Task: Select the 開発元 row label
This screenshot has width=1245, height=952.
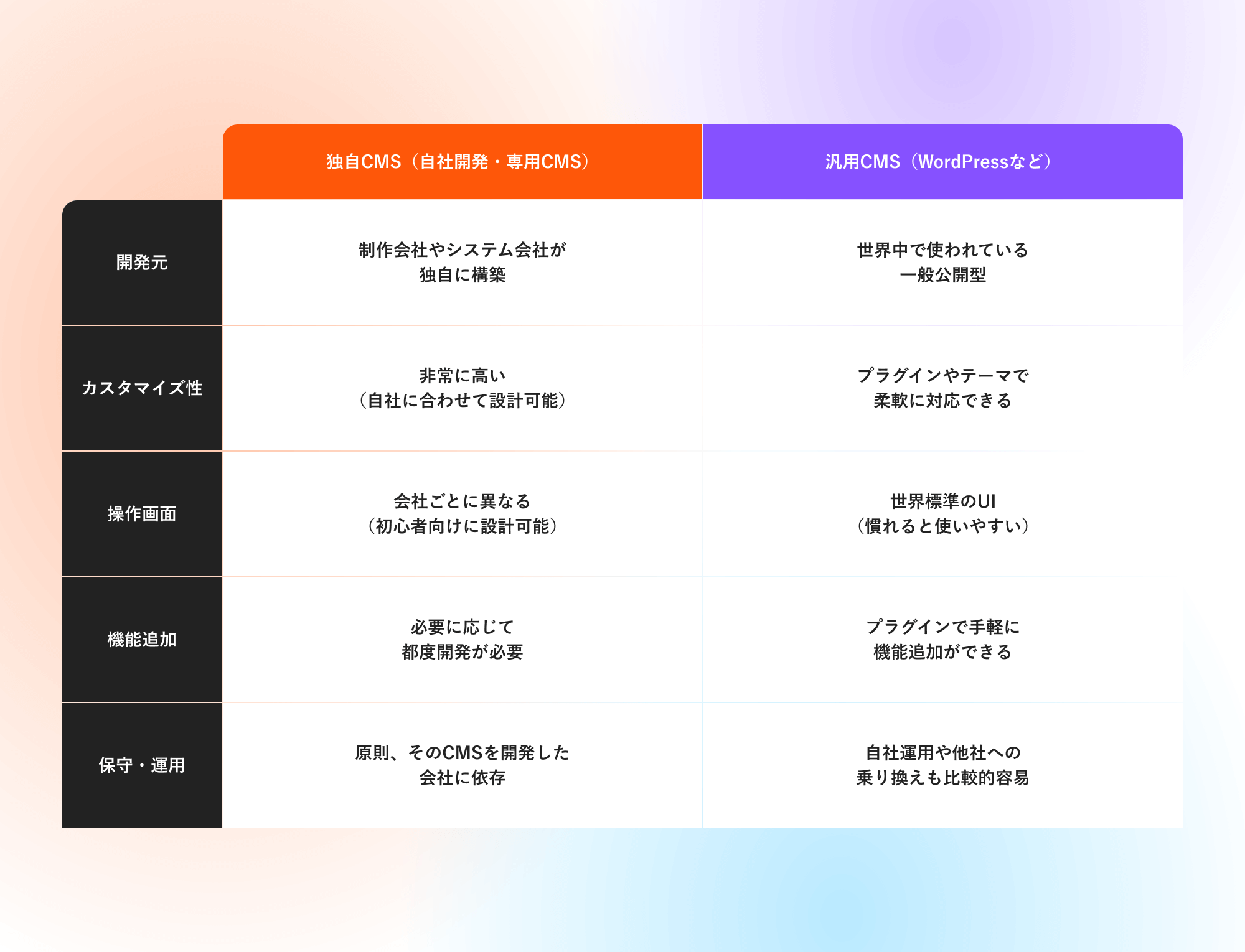Action: [142, 263]
